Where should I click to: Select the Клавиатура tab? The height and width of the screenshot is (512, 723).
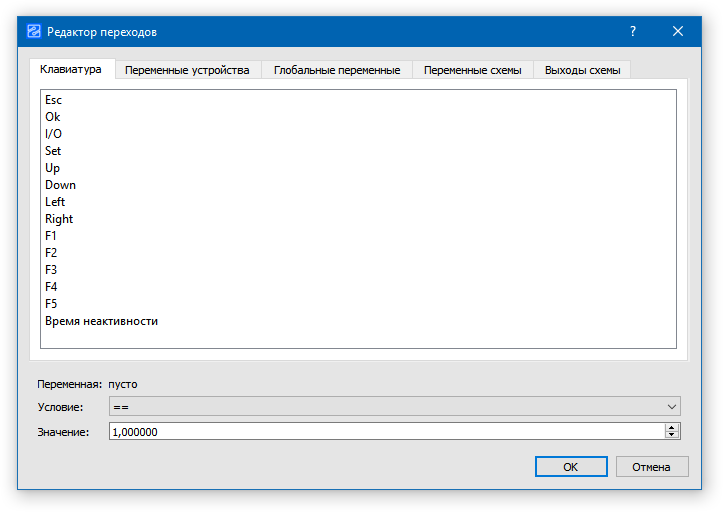point(71,69)
